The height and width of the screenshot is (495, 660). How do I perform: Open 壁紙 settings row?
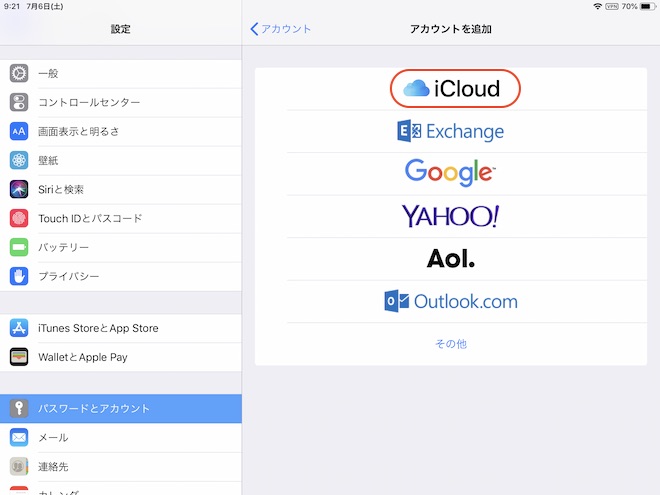121,160
